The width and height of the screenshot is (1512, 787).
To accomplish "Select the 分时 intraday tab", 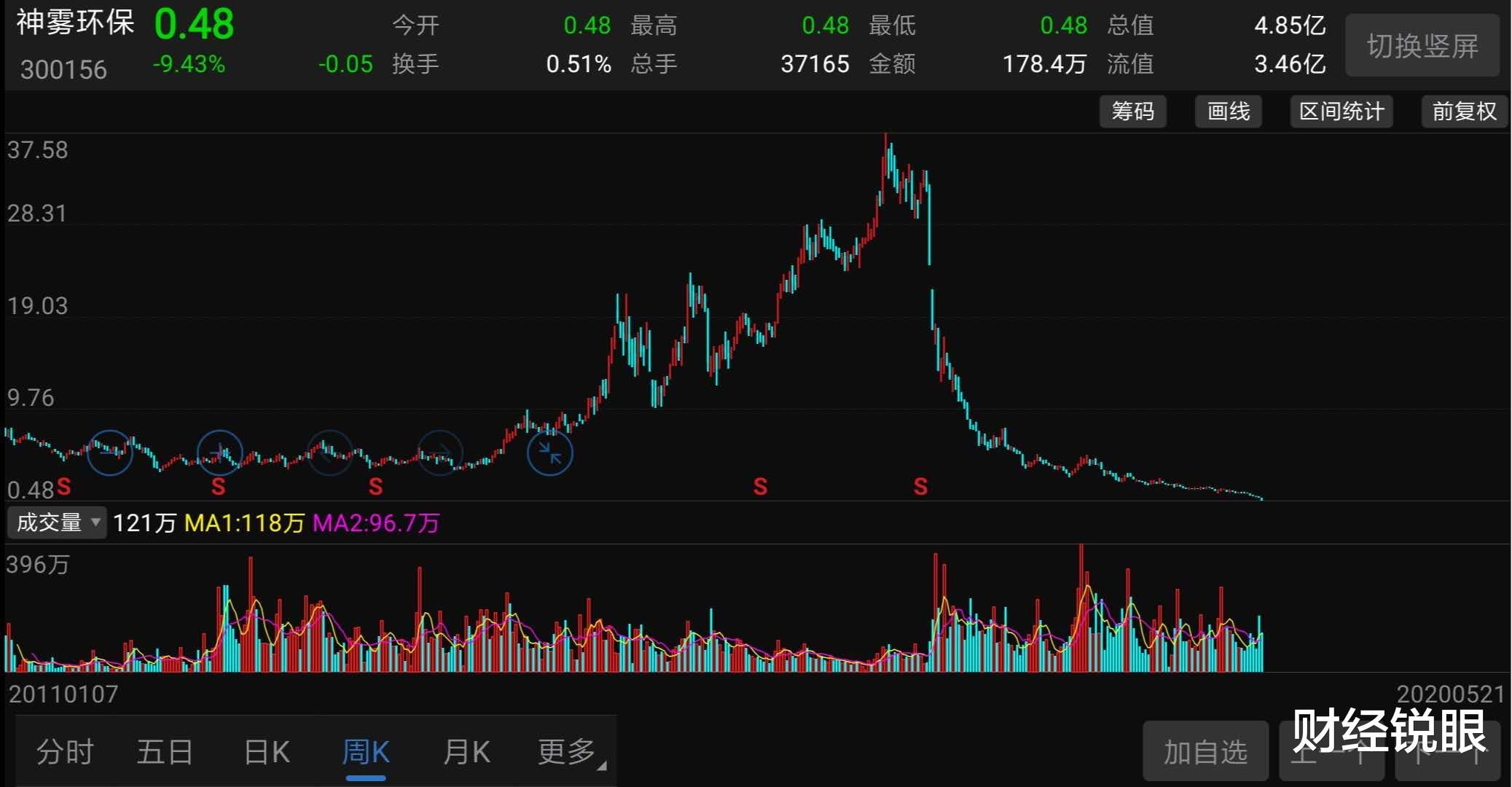I will pos(65,752).
